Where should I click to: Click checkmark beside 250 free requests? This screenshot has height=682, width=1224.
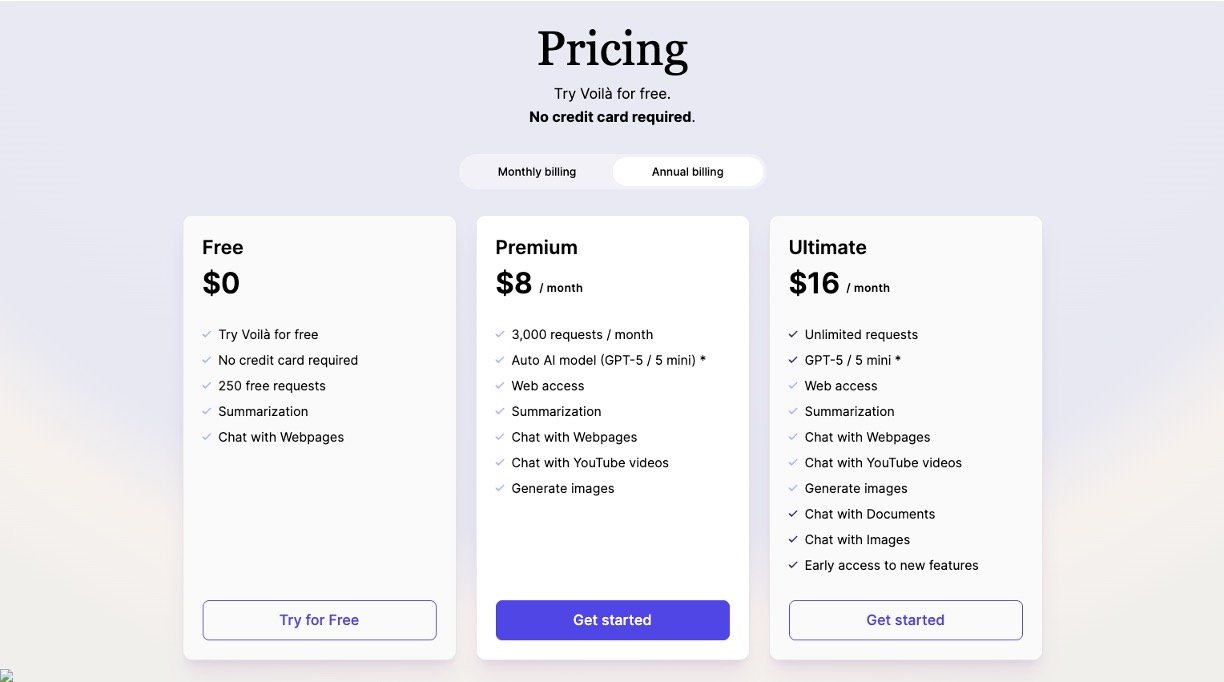[x=207, y=386]
